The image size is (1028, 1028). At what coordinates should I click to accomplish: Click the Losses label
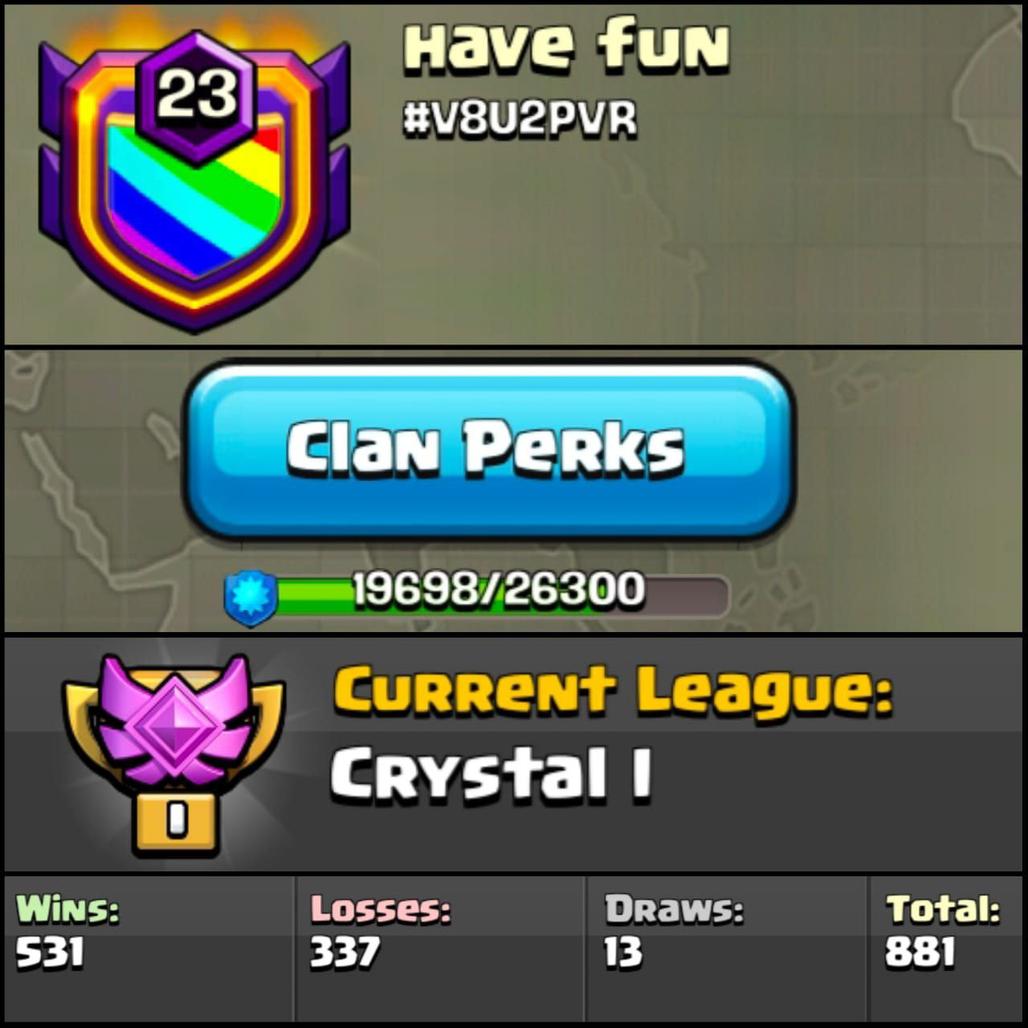click(380, 909)
